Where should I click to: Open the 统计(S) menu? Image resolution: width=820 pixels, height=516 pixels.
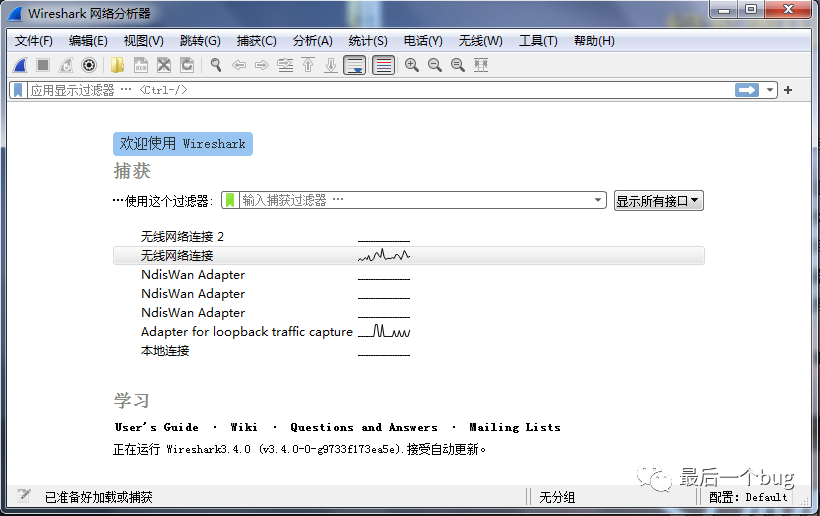368,41
